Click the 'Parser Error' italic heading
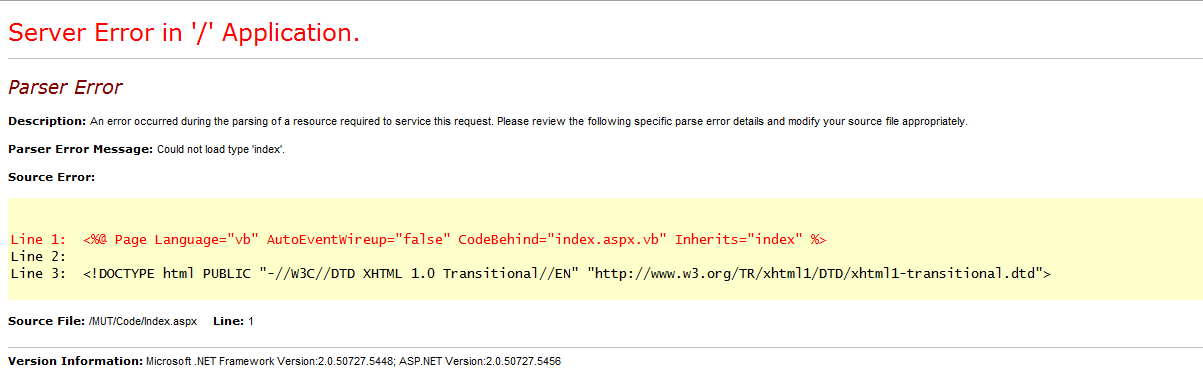1203x385 pixels. pos(65,88)
